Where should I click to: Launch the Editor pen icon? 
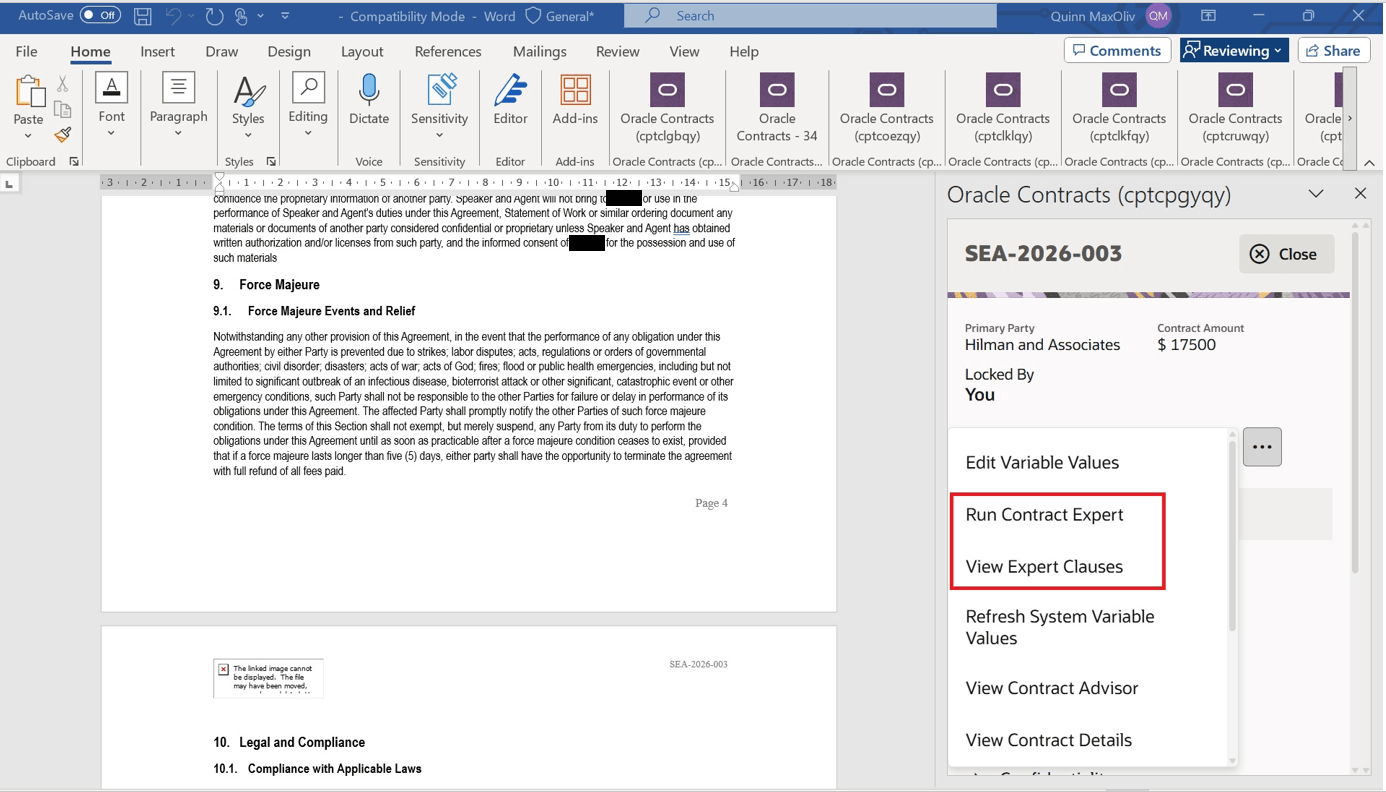pyautogui.click(x=510, y=89)
